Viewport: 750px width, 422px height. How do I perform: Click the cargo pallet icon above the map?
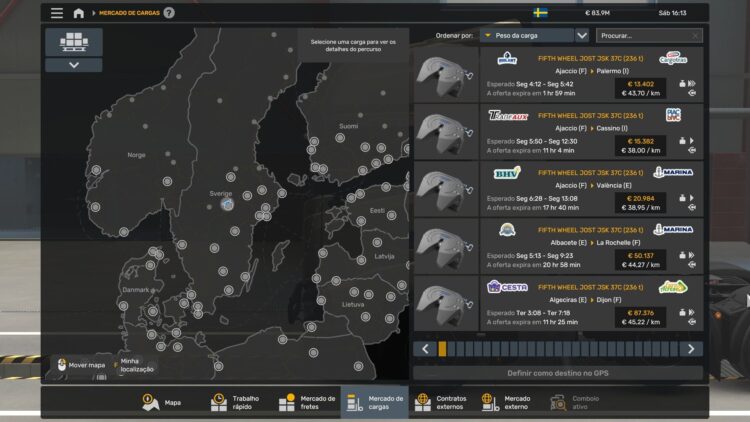pos(74,42)
